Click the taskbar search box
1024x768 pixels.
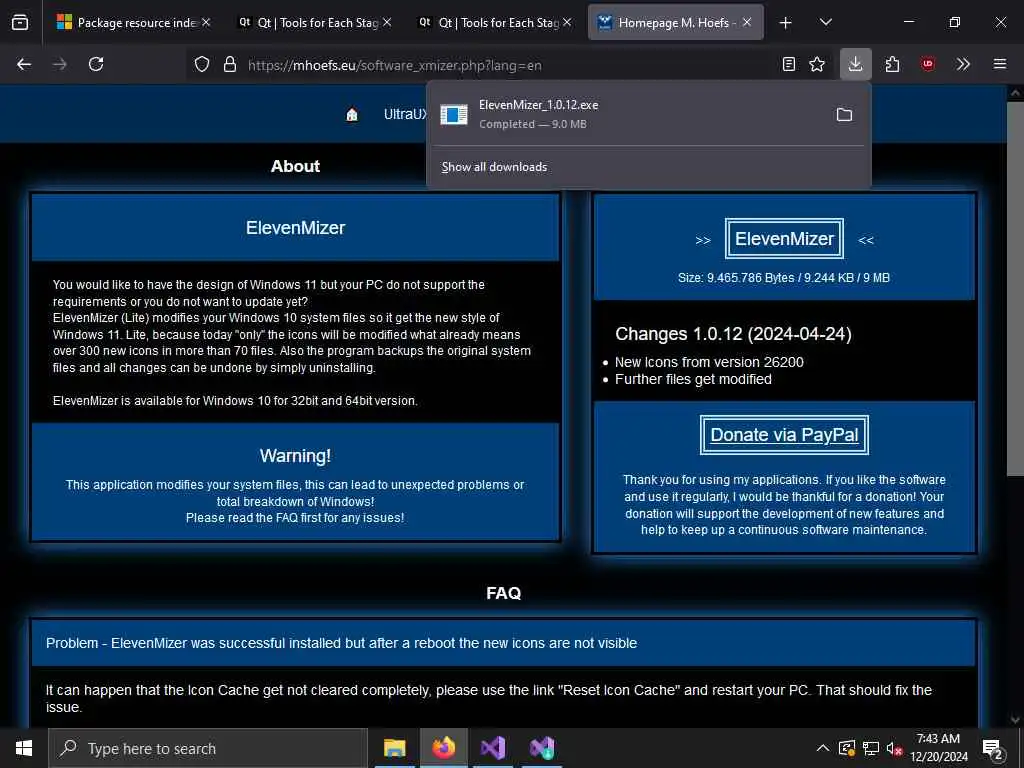click(x=208, y=748)
